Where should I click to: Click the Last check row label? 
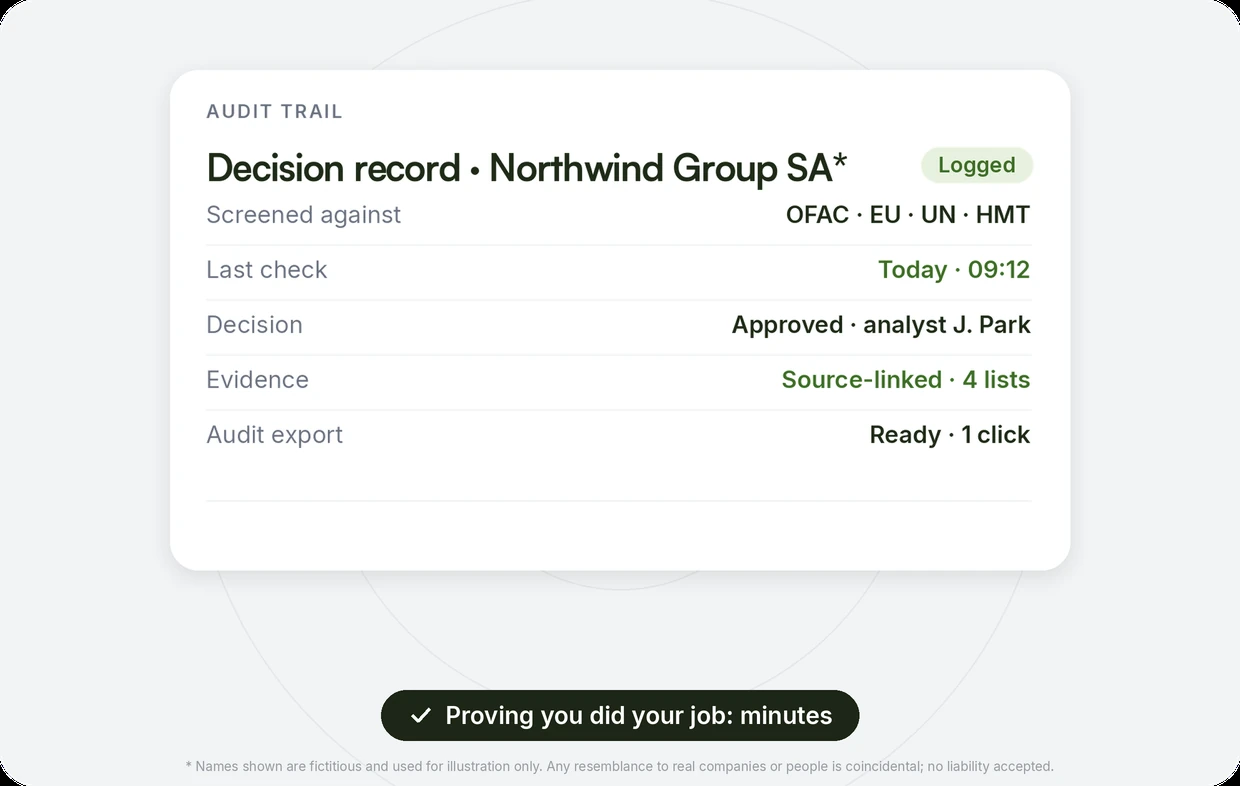pos(266,270)
